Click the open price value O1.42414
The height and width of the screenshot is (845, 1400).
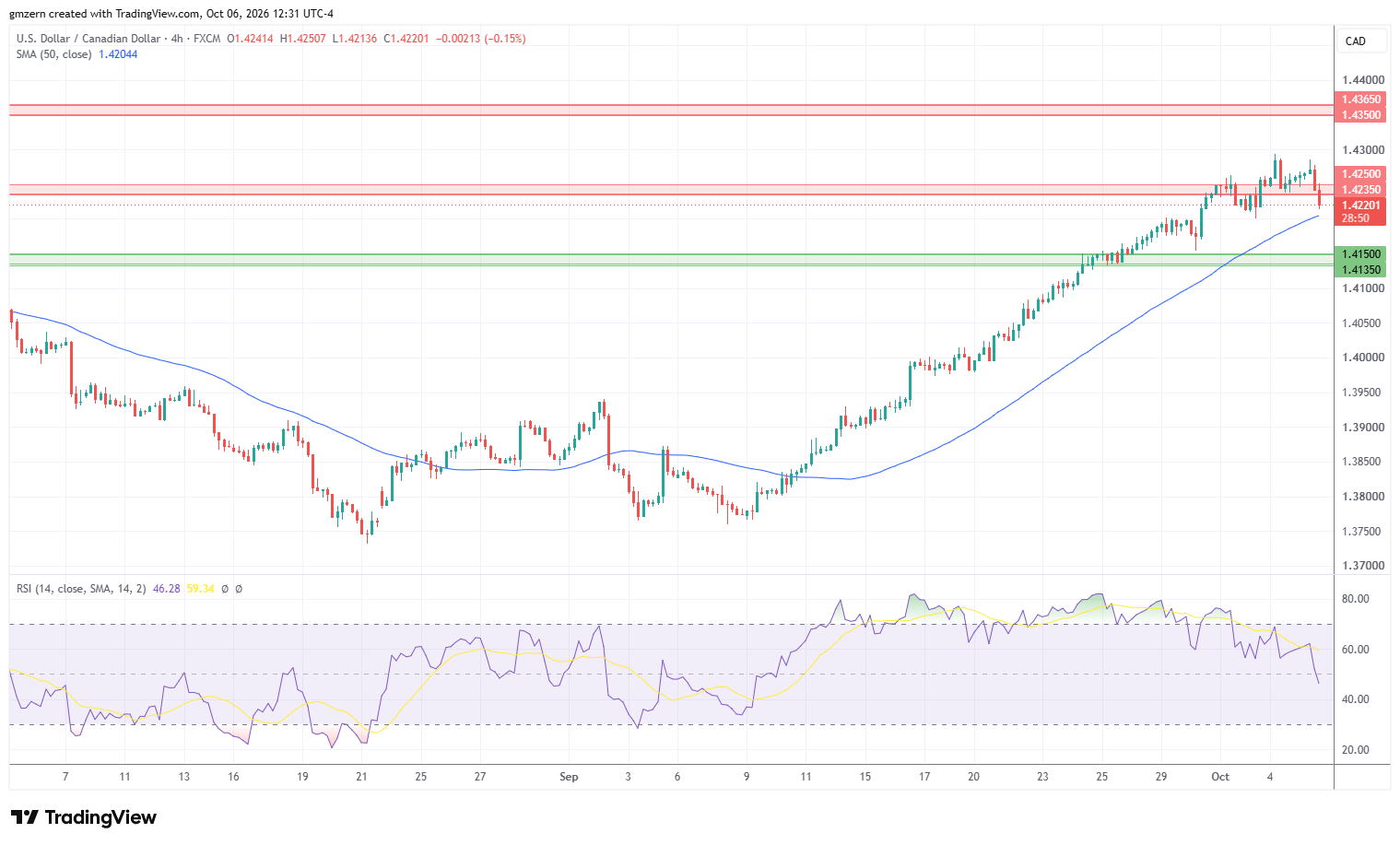point(251,39)
